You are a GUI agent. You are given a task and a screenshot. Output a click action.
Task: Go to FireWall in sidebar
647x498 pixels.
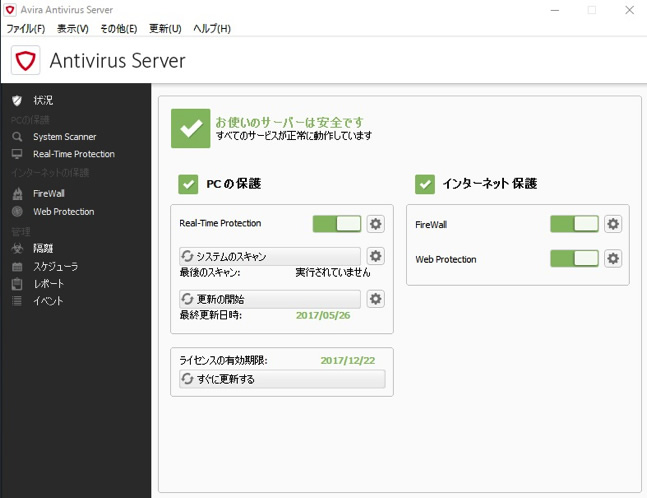[49, 194]
